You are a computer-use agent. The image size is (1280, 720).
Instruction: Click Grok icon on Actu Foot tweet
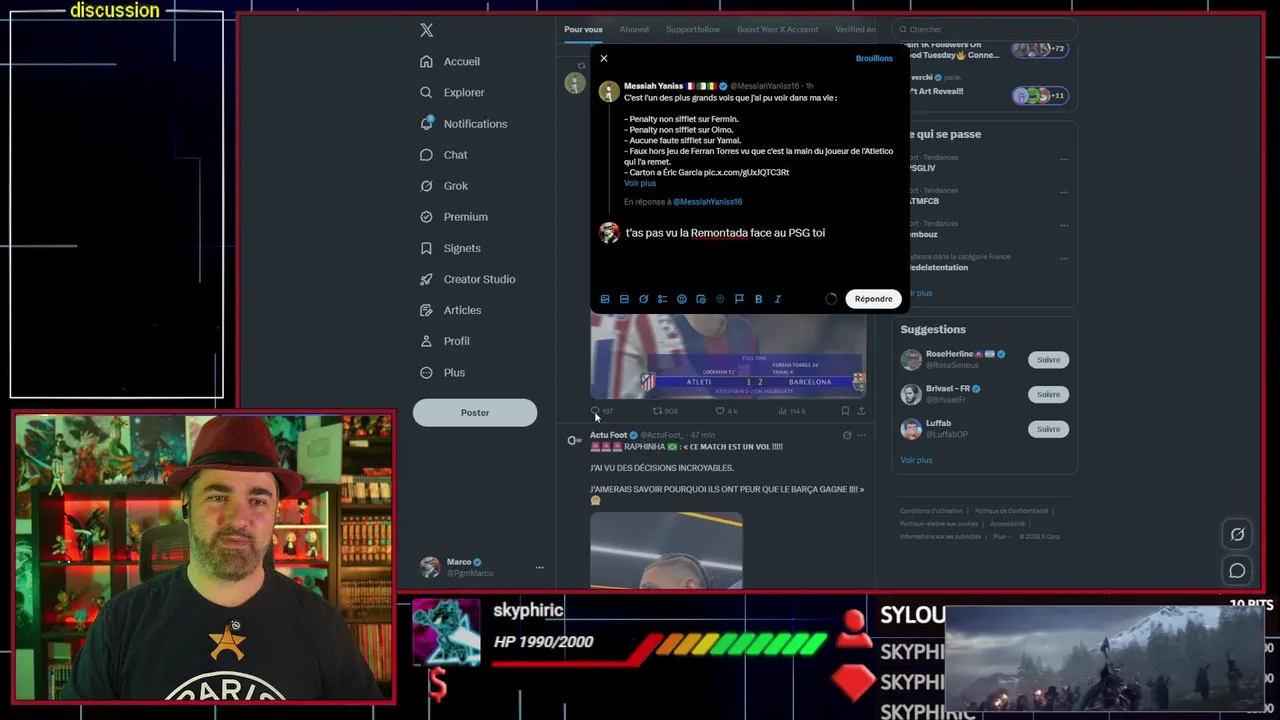pyautogui.click(x=847, y=435)
